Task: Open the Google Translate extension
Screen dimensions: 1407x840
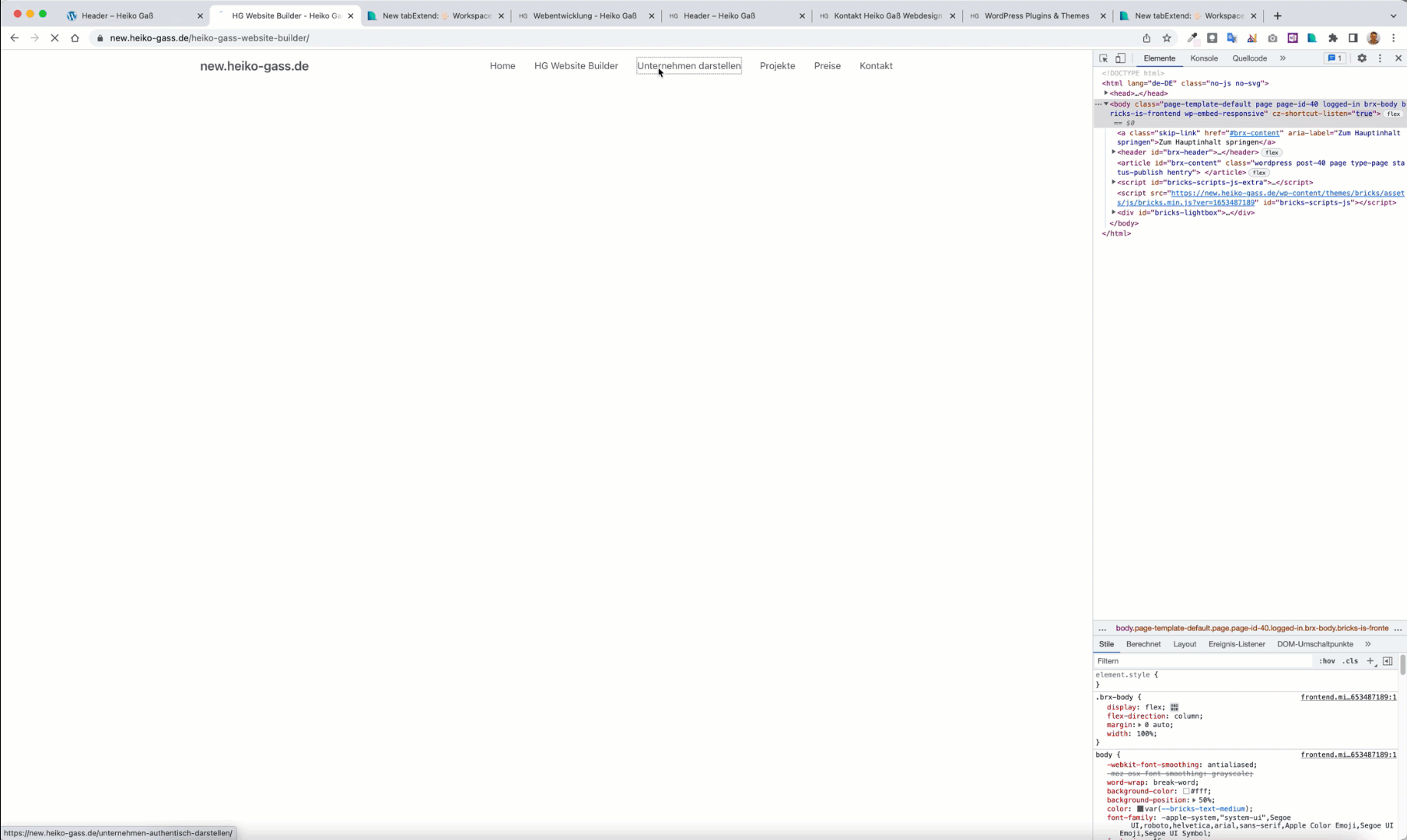Action: click(1232, 38)
